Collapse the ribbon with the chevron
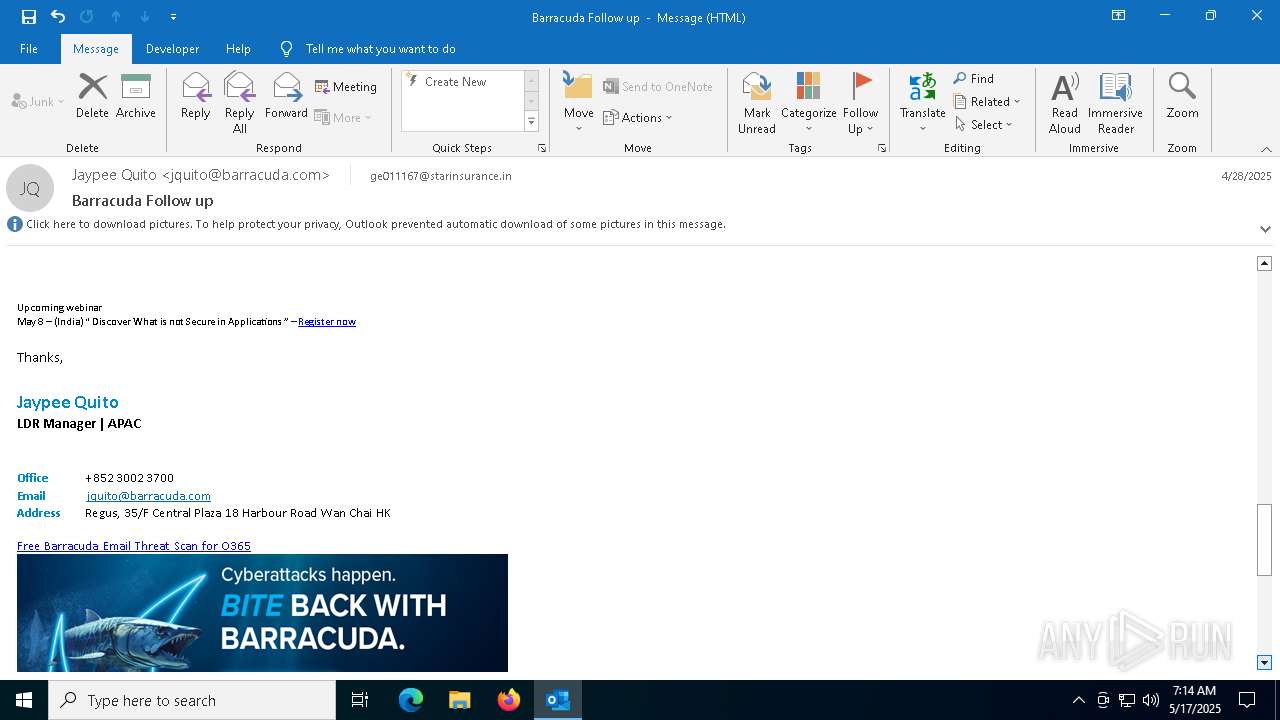This screenshot has height=720, width=1280. pos(1266,149)
